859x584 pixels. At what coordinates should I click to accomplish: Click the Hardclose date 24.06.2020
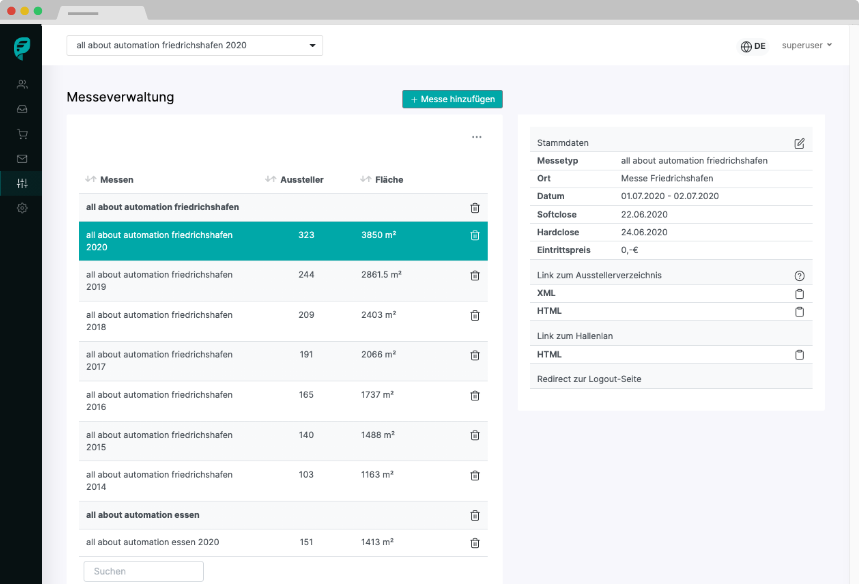tap(644, 232)
